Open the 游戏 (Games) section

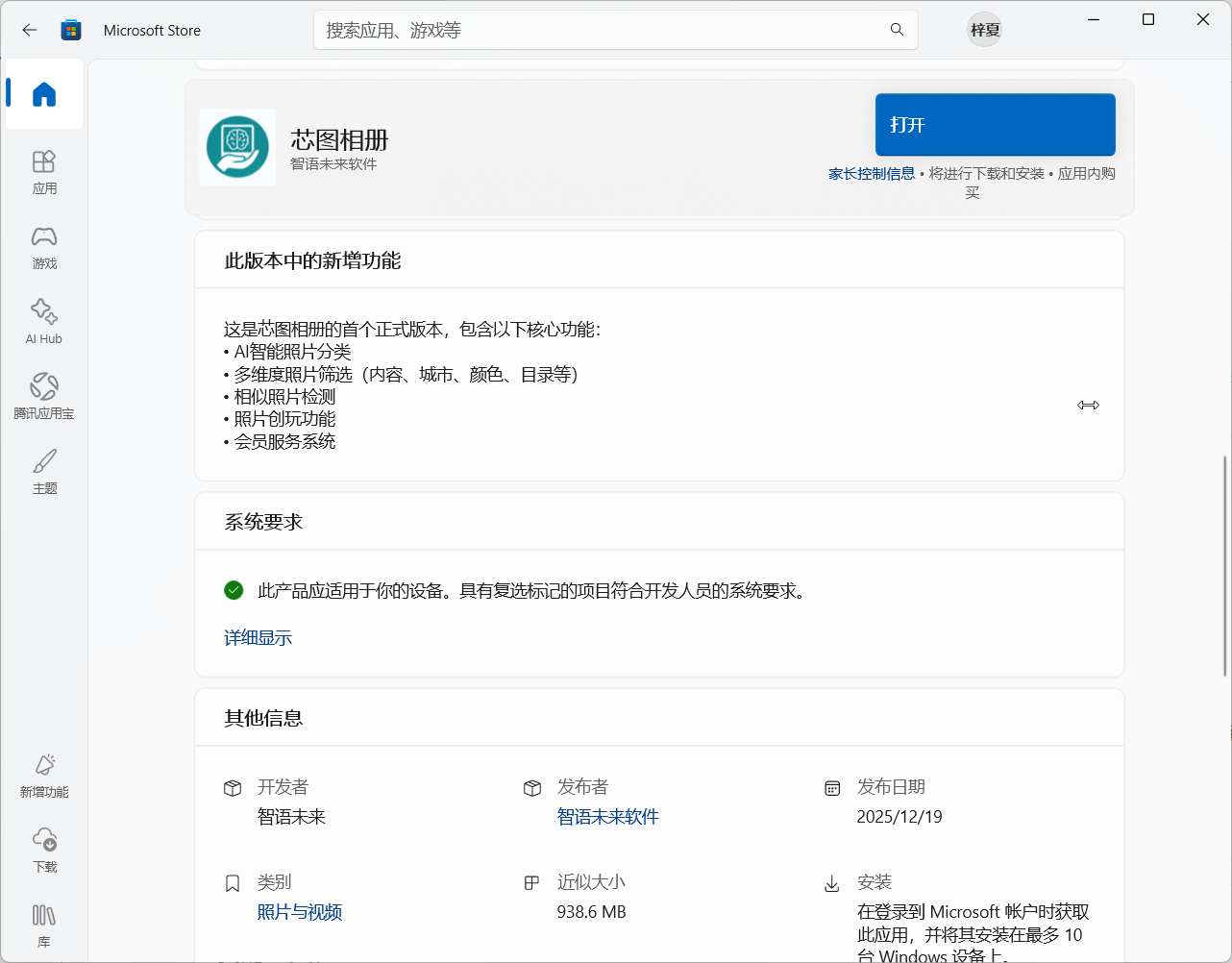tap(43, 247)
